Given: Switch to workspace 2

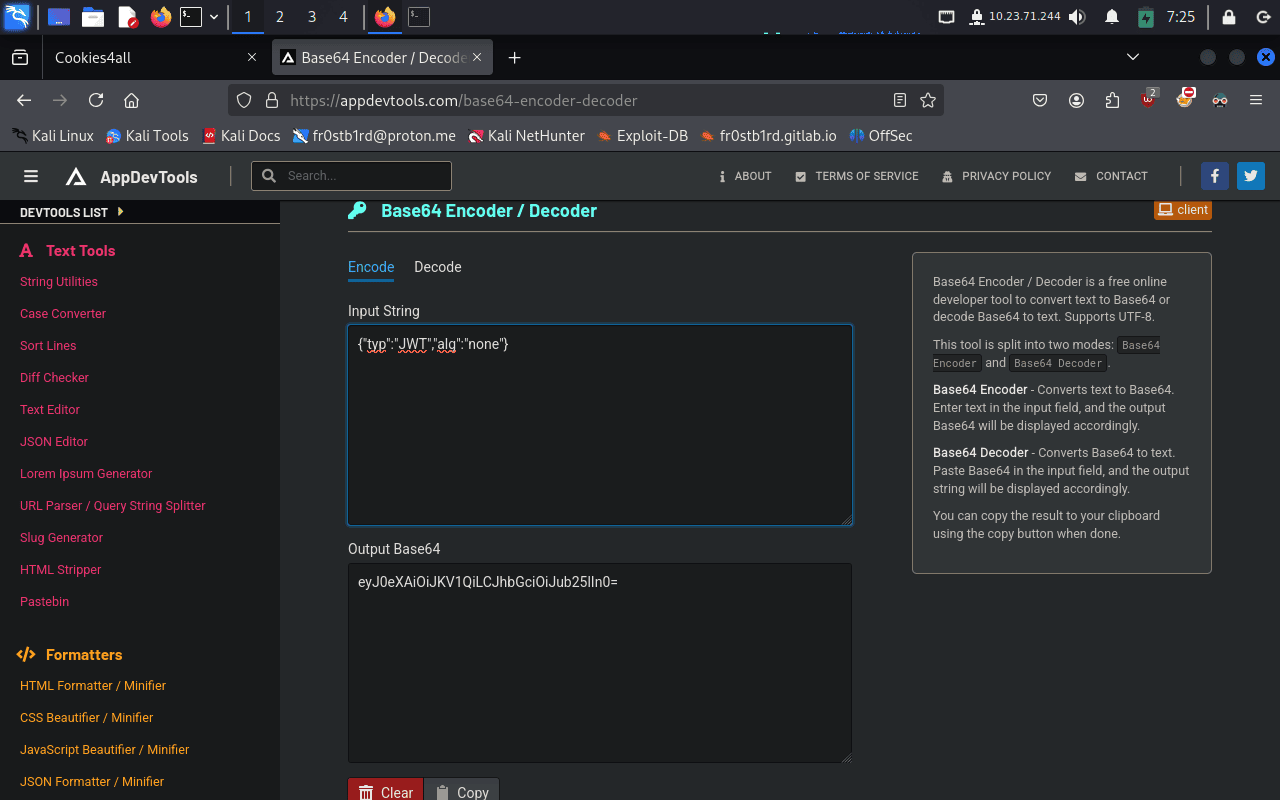Looking at the screenshot, I should (x=279, y=17).
